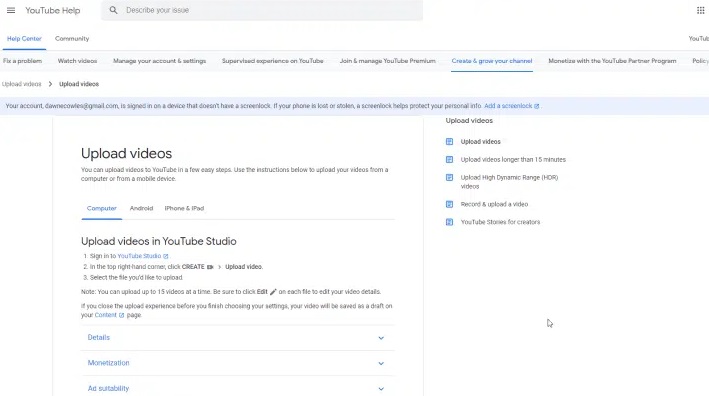Go to YouTube Help home title
The image size is (709, 396).
pos(52,10)
